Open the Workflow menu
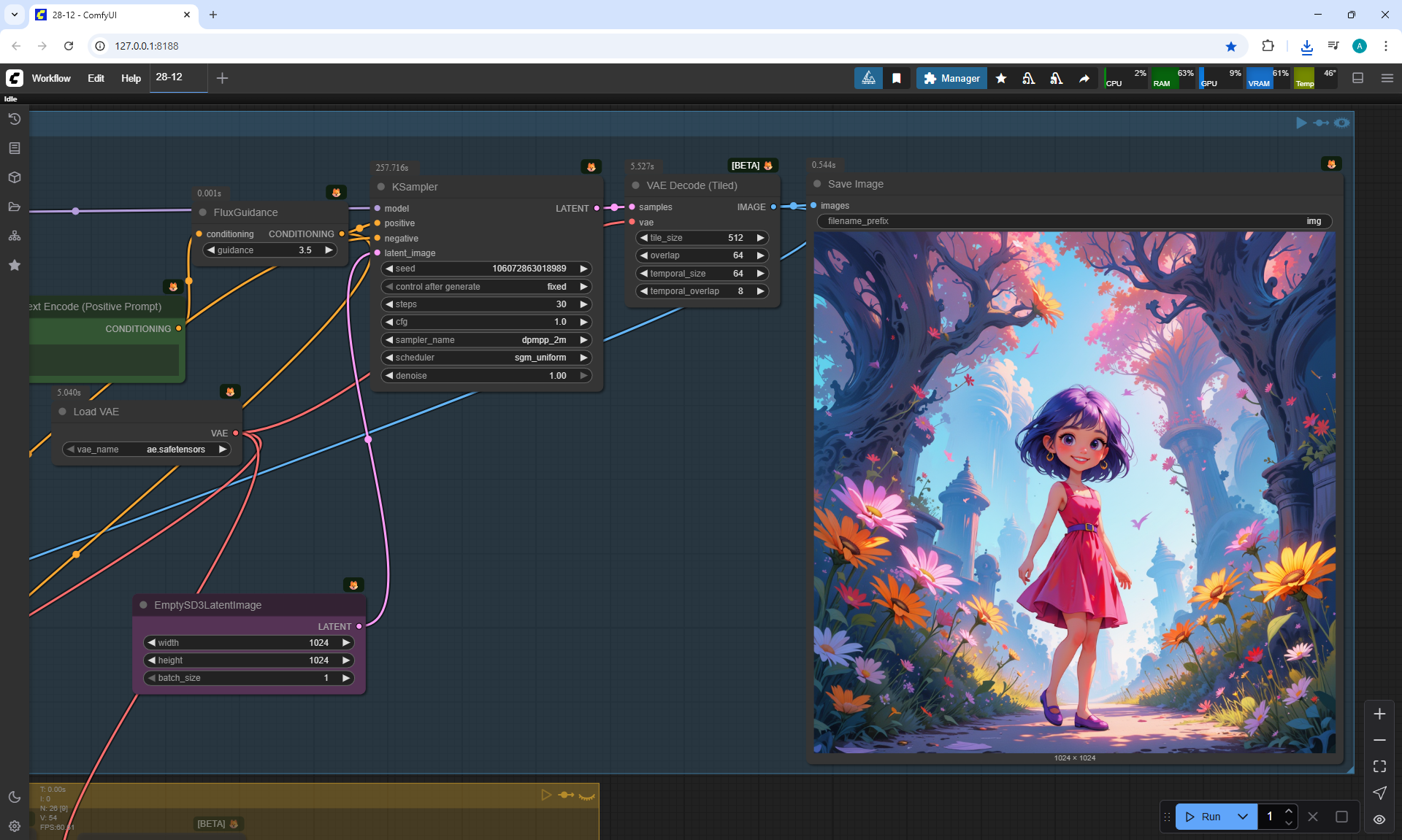1402x840 pixels. point(51,78)
